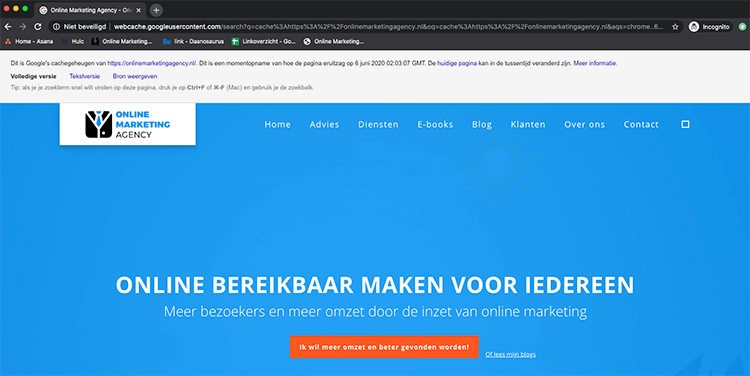Viewport: 750px width, 376px height.
Task: Select the Online Marketing Agency browser tab
Action: (x=90, y=10)
